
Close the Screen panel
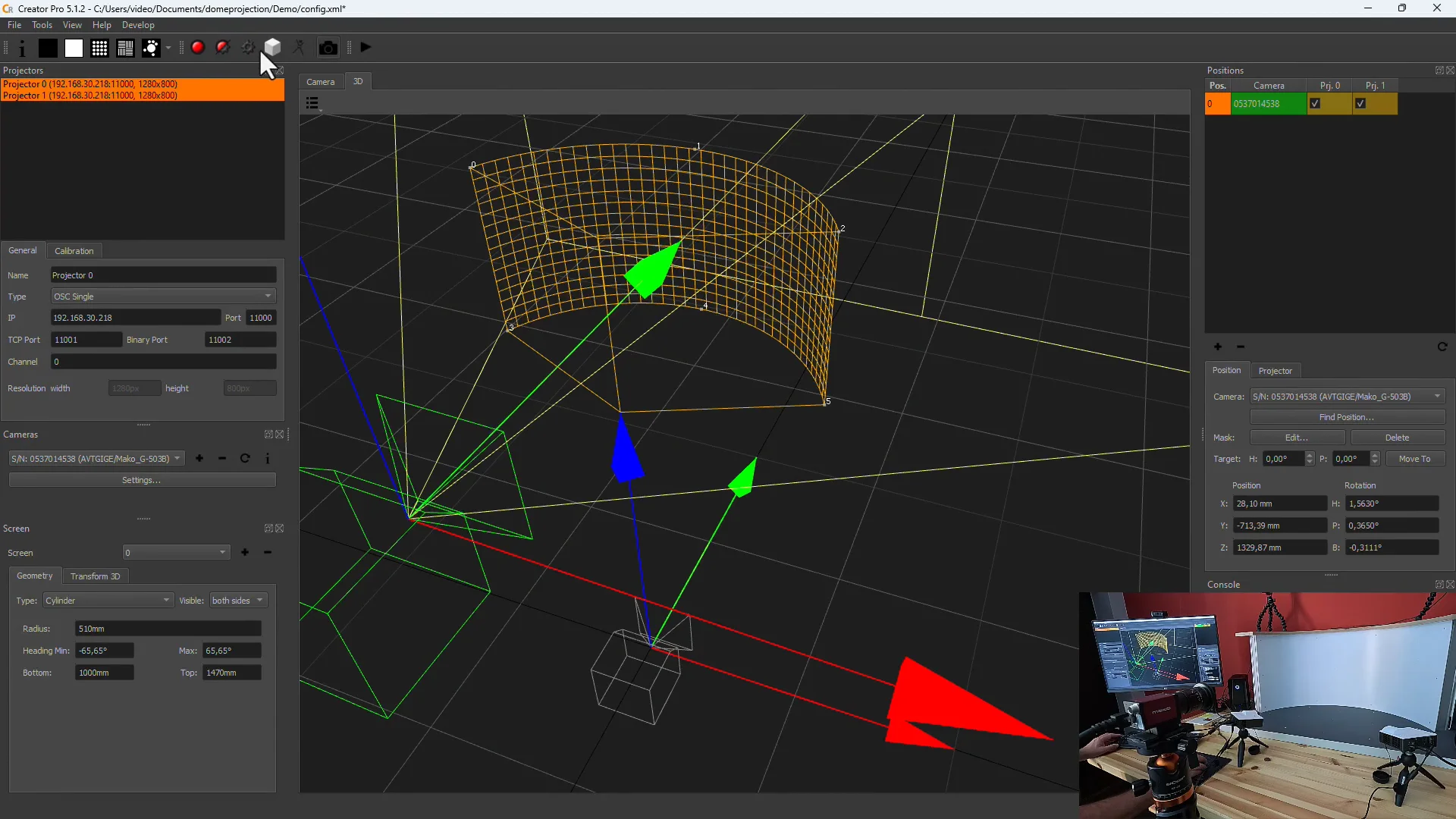pos(280,529)
